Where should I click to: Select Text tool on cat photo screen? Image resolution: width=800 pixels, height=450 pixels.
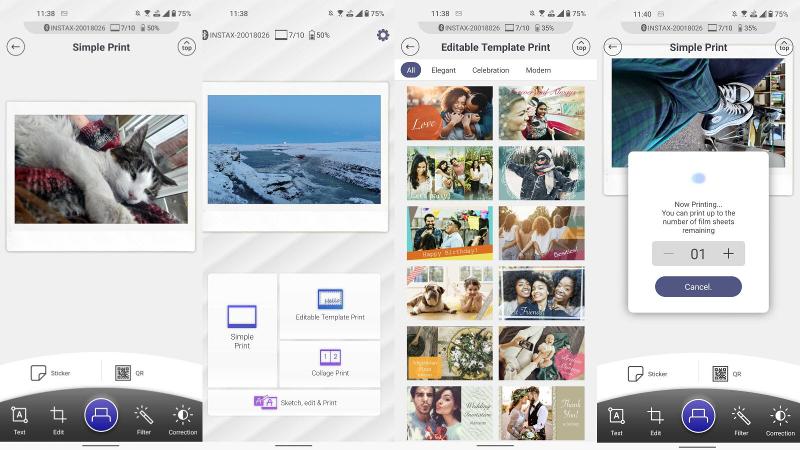click(19, 421)
